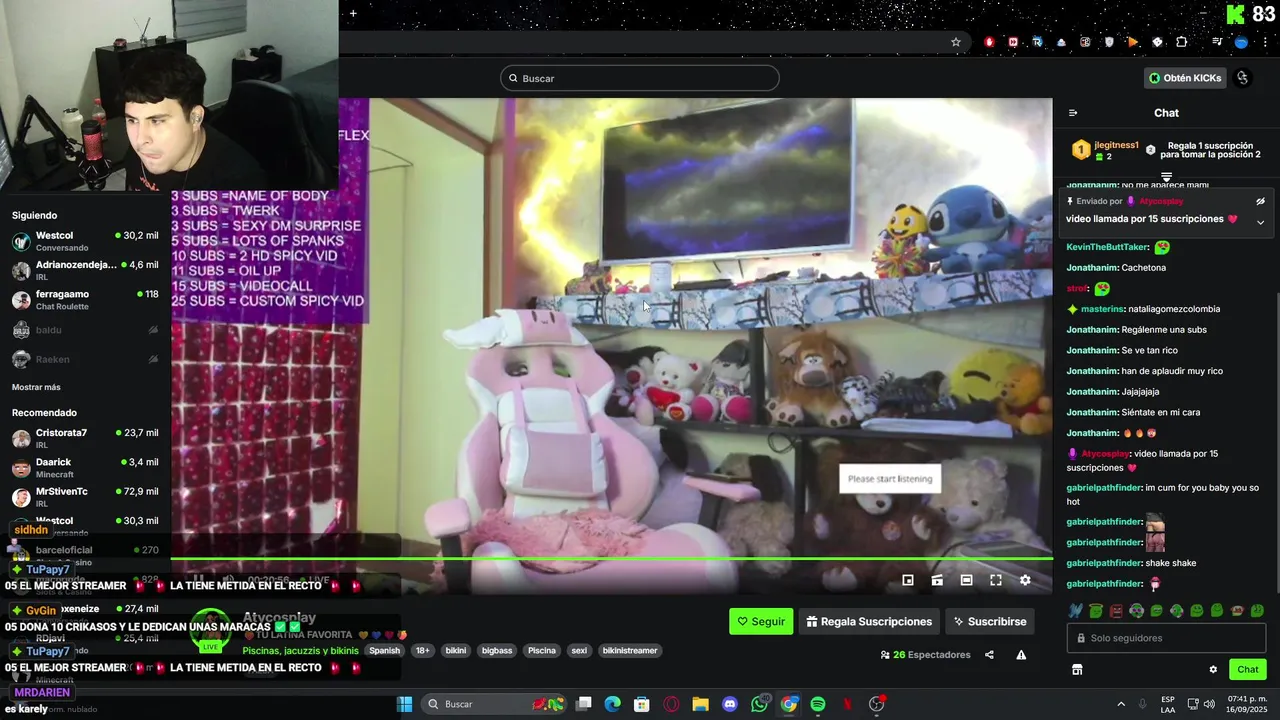Image resolution: width=1280 pixels, height=720 pixels.
Task: Click masterins username in chat
Action: pos(1103,309)
